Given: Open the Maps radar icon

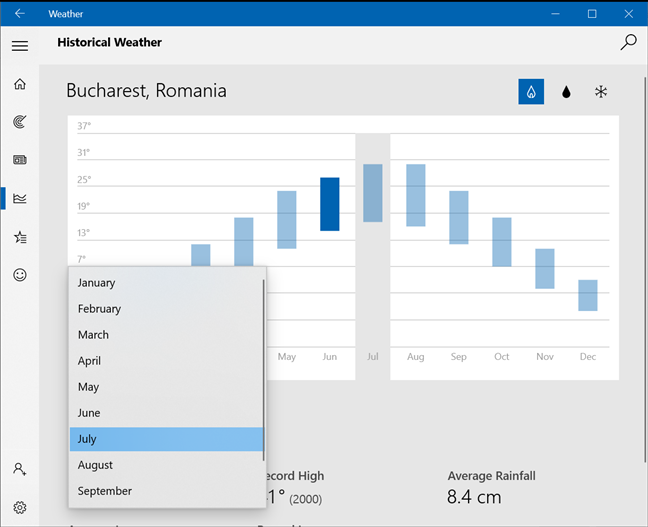Looking at the screenshot, I should point(19,122).
